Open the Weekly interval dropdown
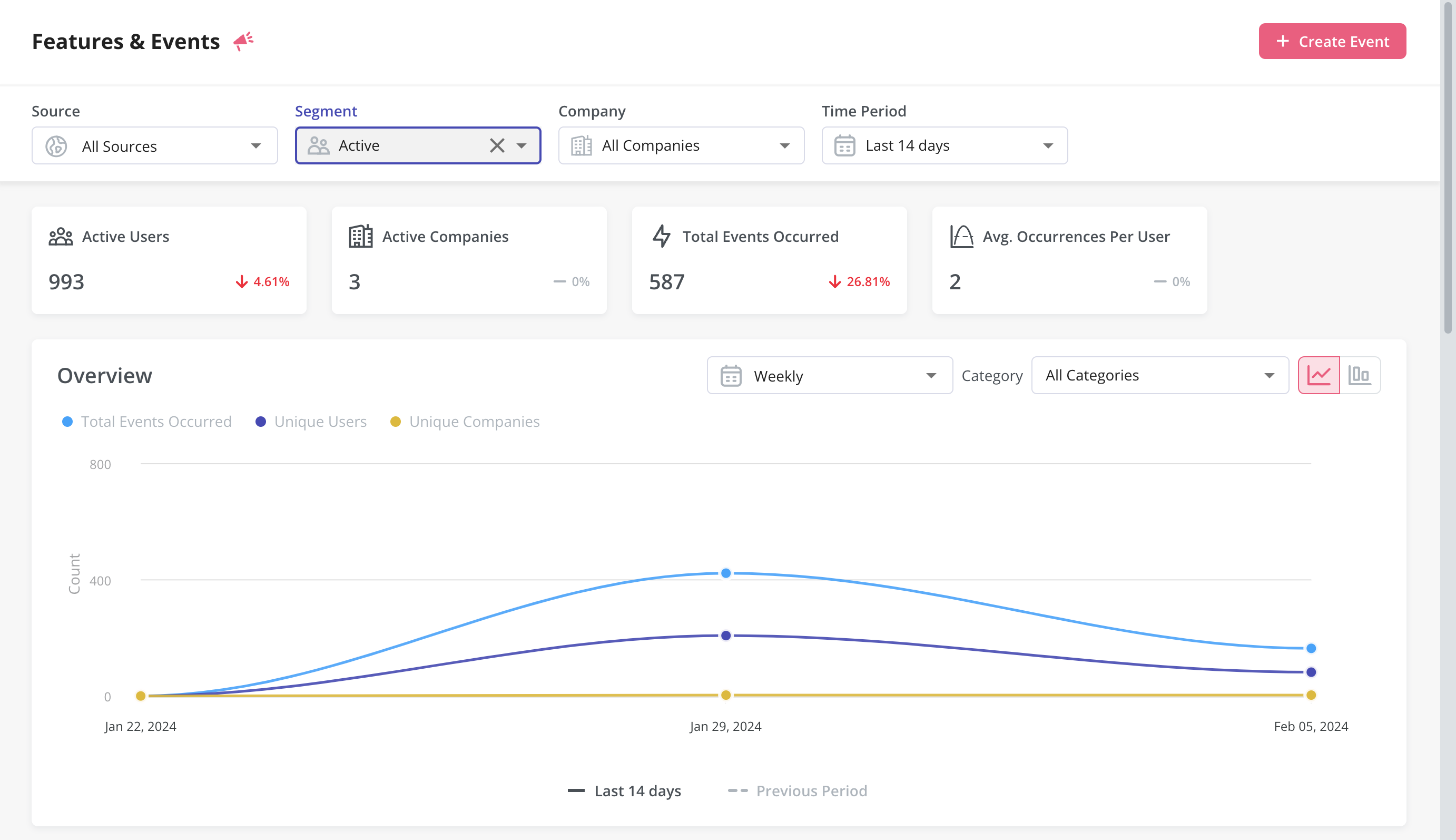The width and height of the screenshot is (1456, 840). (830, 376)
